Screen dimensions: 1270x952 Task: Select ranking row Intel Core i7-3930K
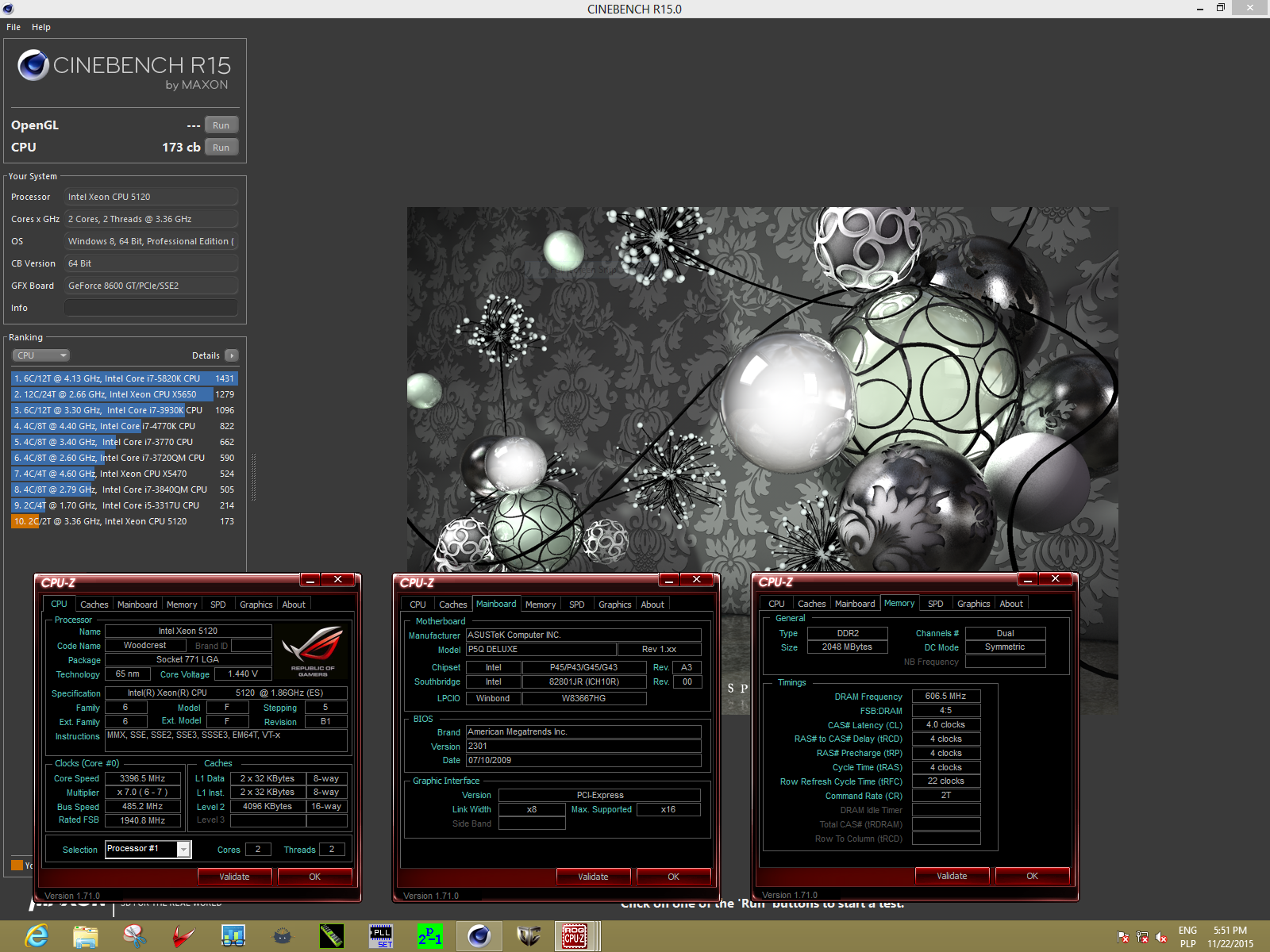125,410
